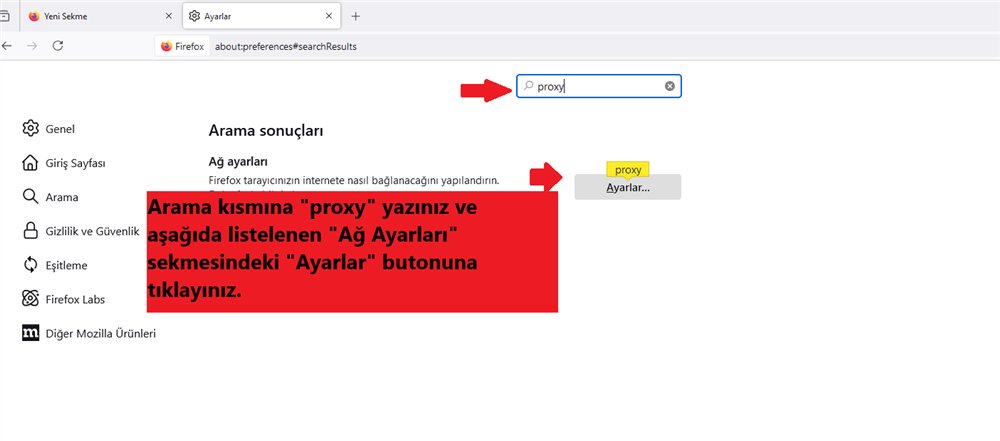Open the Arama settings category
The width and height of the screenshot is (1000, 441).
[50, 197]
